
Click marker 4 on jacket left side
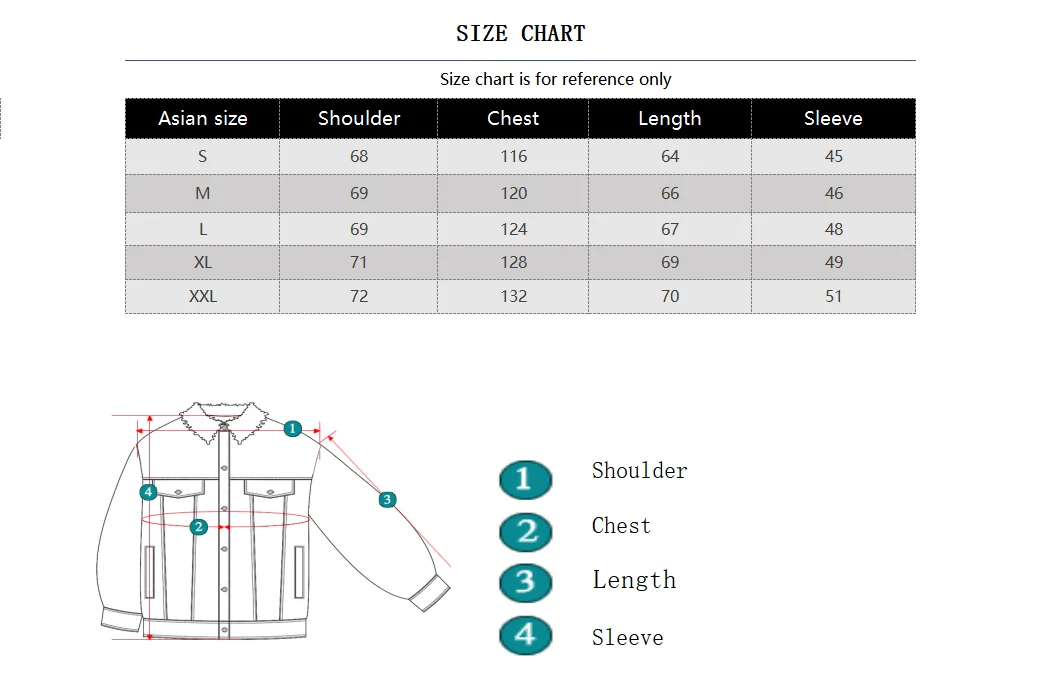(149, 492)
